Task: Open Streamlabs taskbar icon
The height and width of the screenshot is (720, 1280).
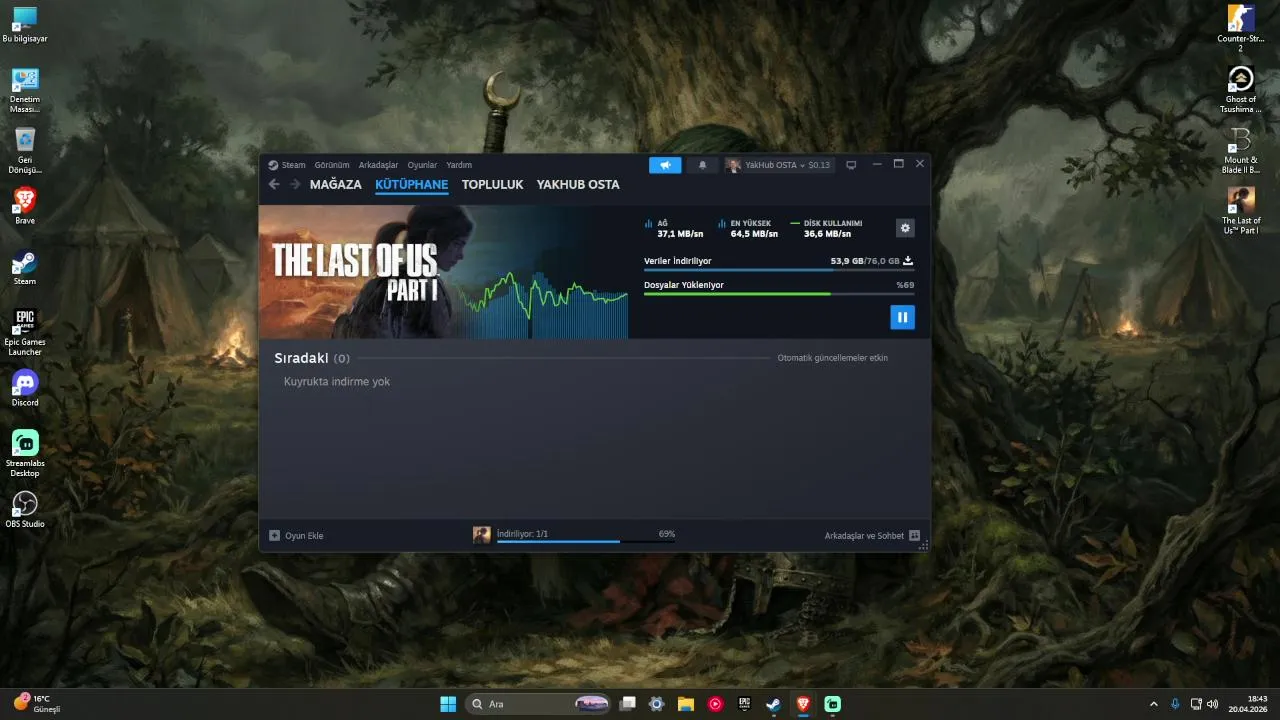Action: [x=832, y=704]
